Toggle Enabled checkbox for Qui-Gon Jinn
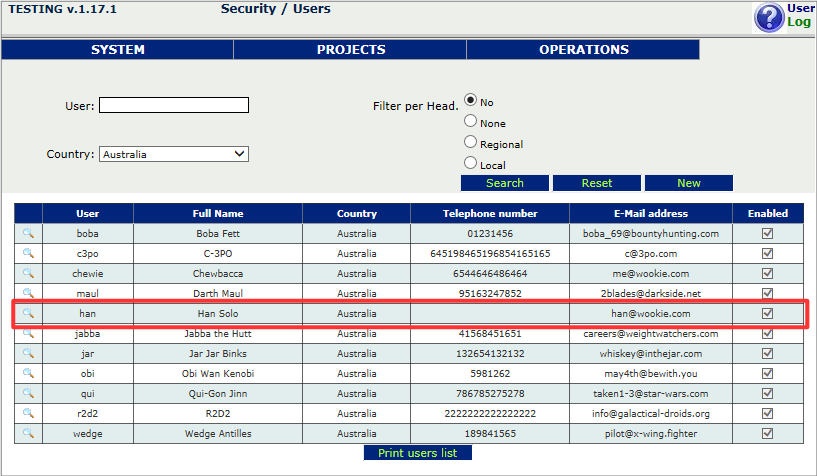This screenshot has width=817, height=476. [x=768, y=393]
